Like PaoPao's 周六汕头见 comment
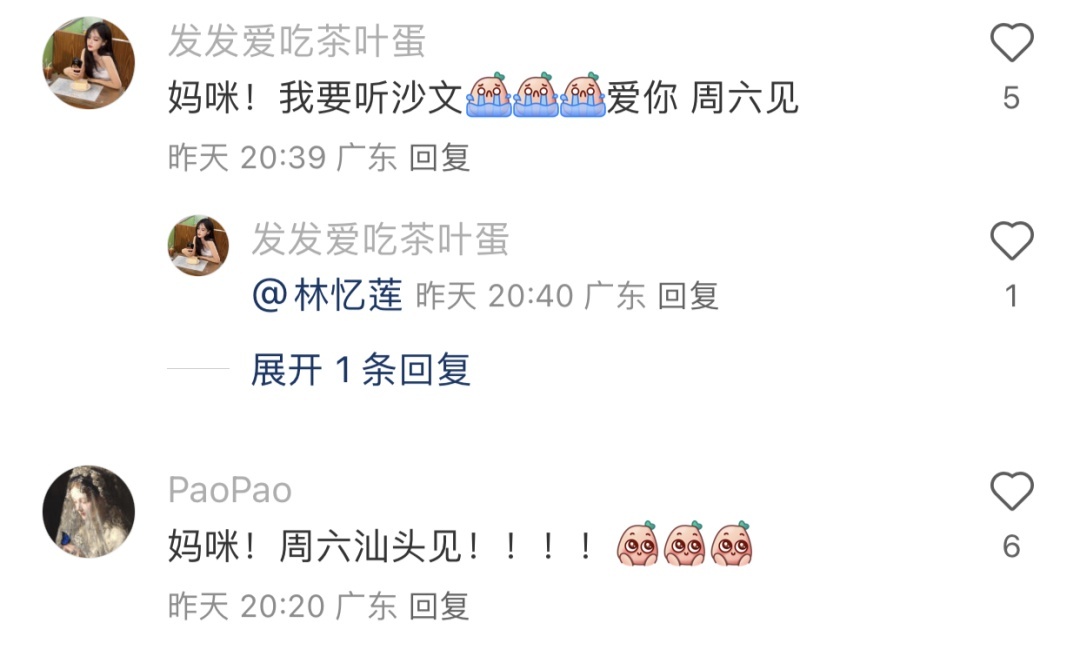 pos(1011,491)
